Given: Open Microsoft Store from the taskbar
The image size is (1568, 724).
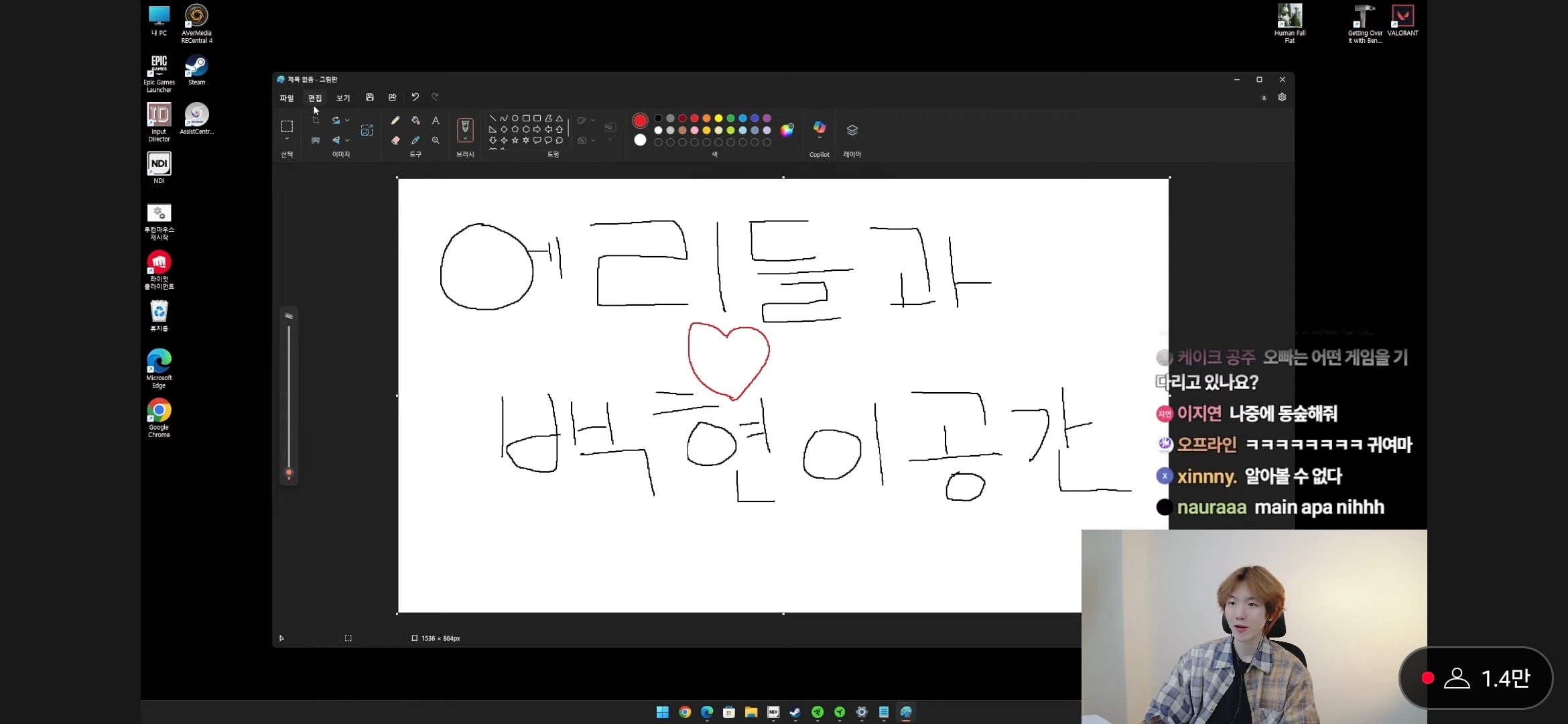Looking at the screenshot, I should coord(729,712).
